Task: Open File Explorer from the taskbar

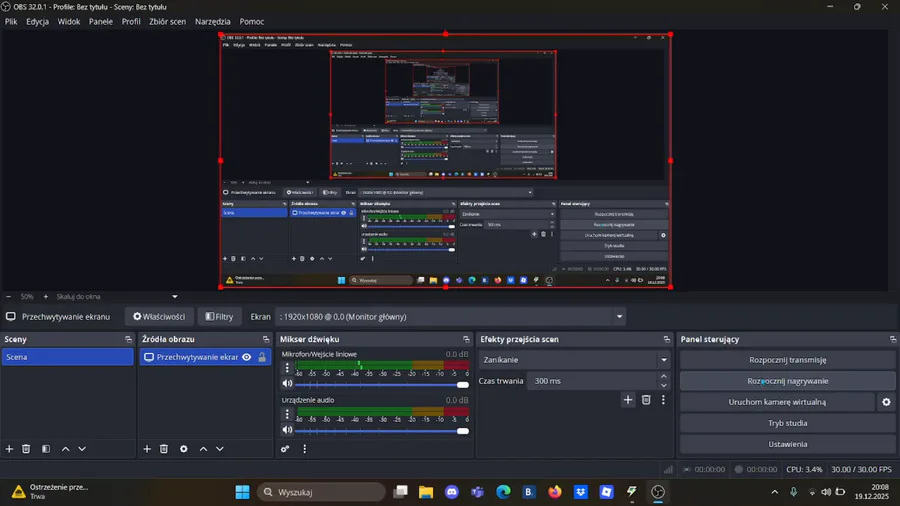Action: click(426, 492)
